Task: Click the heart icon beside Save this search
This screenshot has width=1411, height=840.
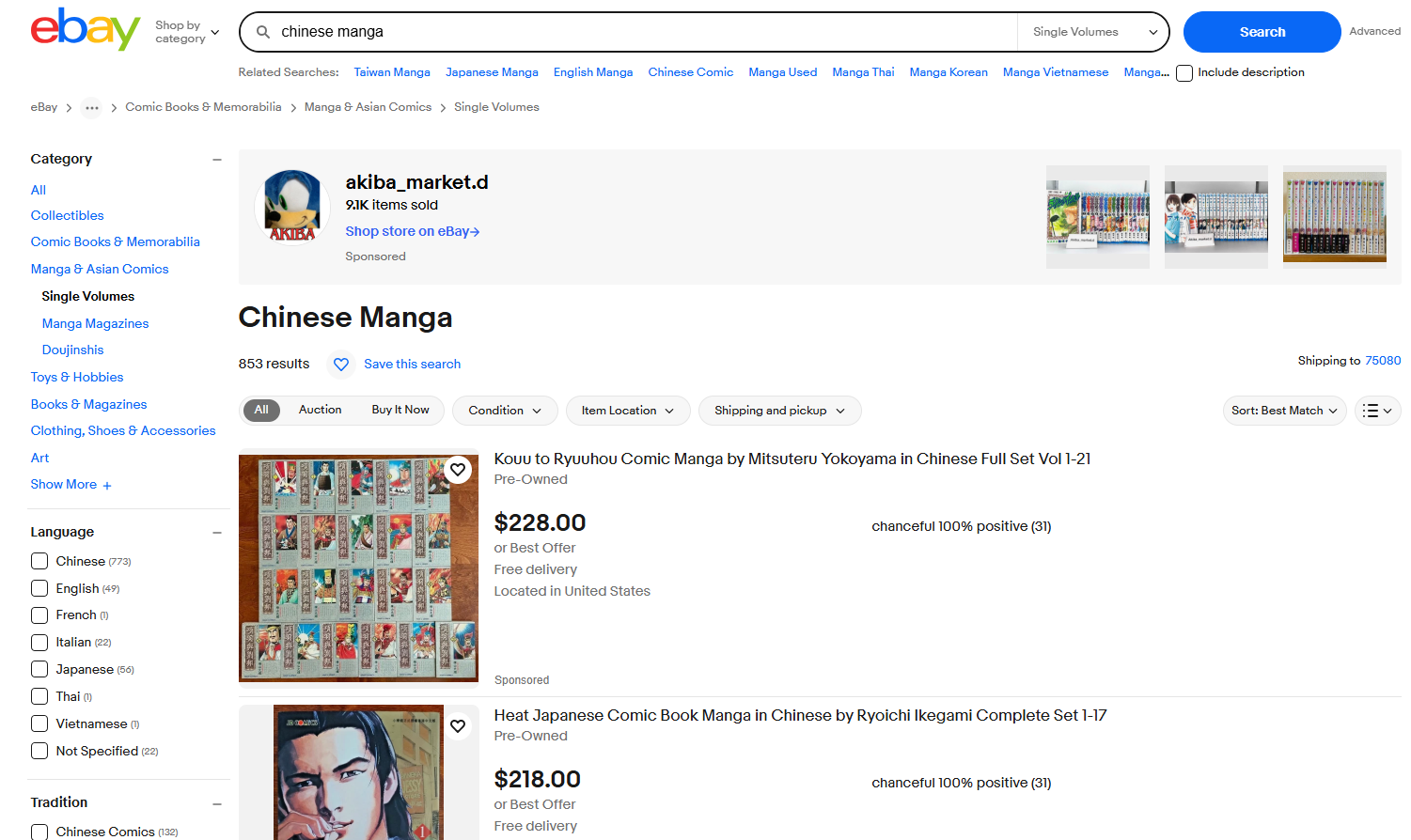Action: 341,364
